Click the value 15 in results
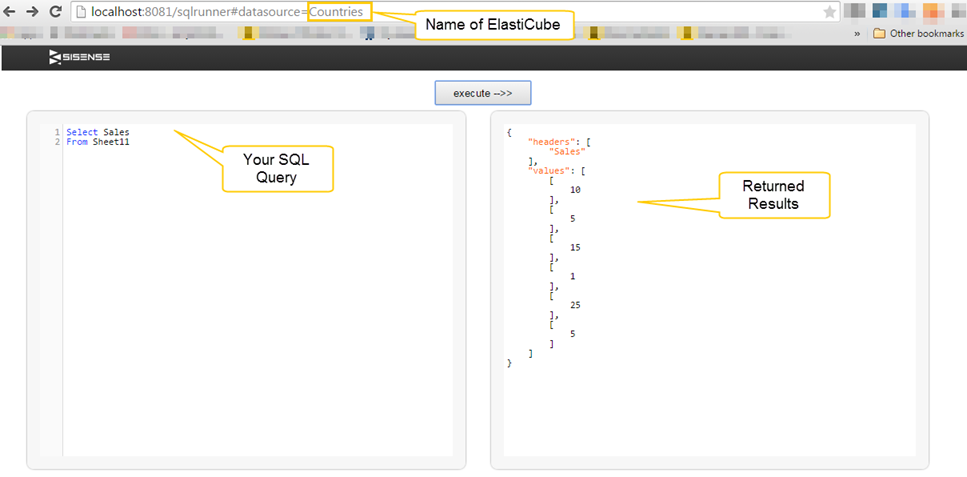 coord(575,247)
